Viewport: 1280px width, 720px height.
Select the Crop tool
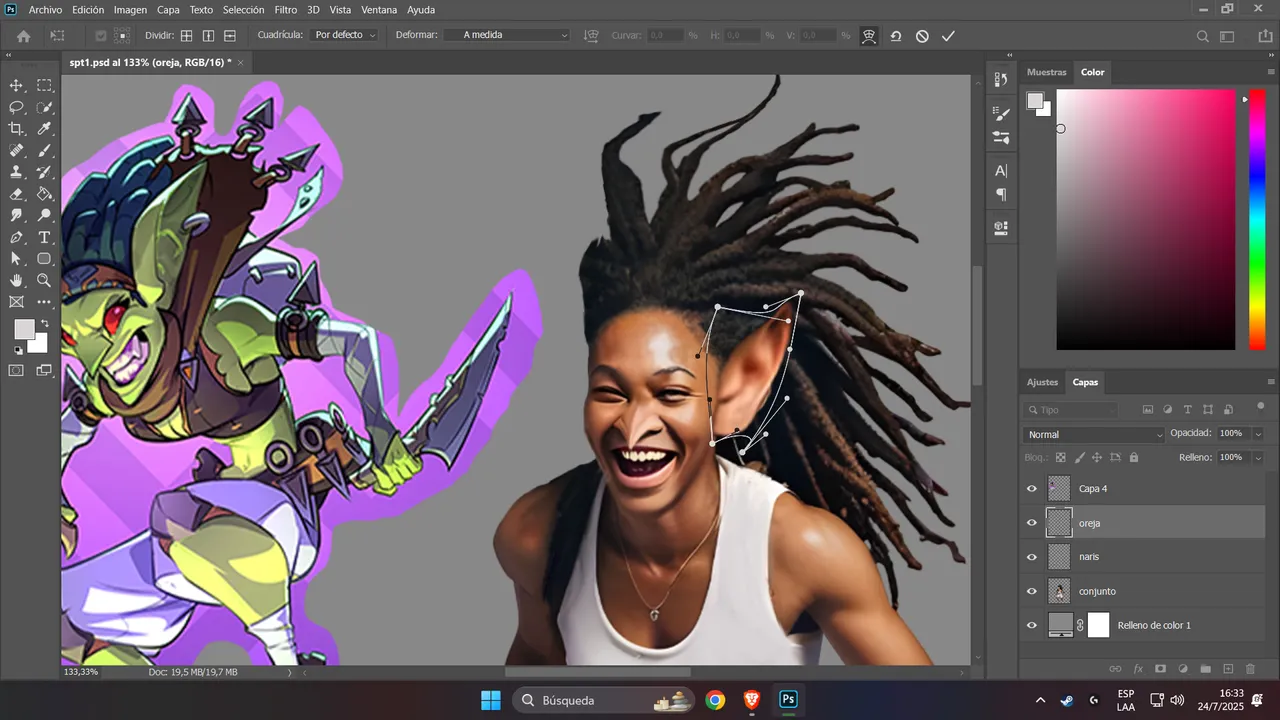pos(17,129)
